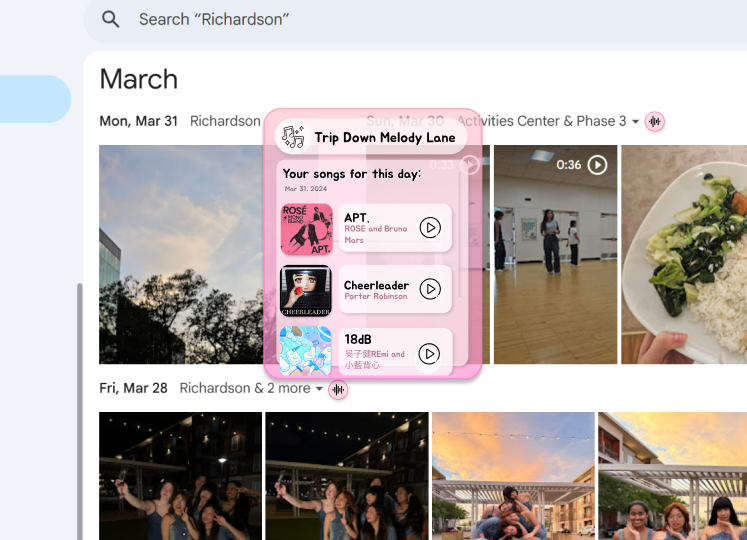Click the search magnifier icon
Viewport: 747px width, 540px height.
[x=111, y=20]
